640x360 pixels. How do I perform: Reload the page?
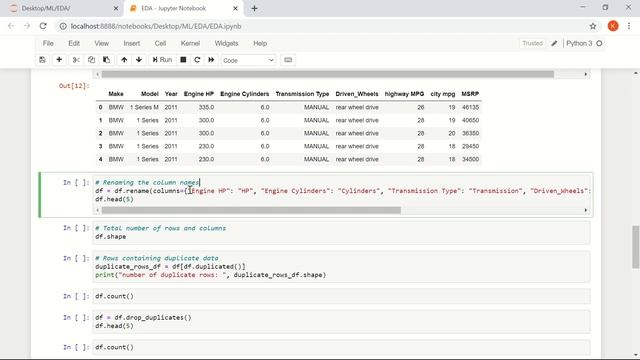pyautogui.click(x=43, y=26)
